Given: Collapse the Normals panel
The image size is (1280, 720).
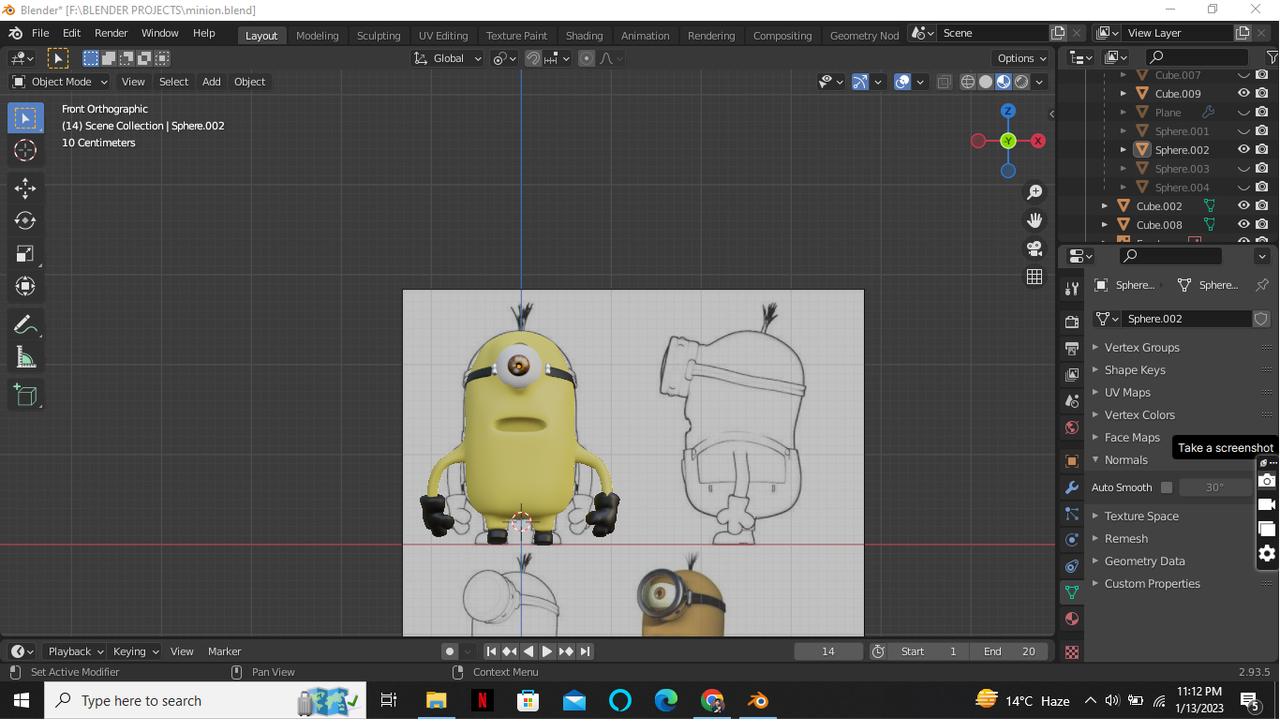Looking at the screenshot, I should click(1125, 460).
